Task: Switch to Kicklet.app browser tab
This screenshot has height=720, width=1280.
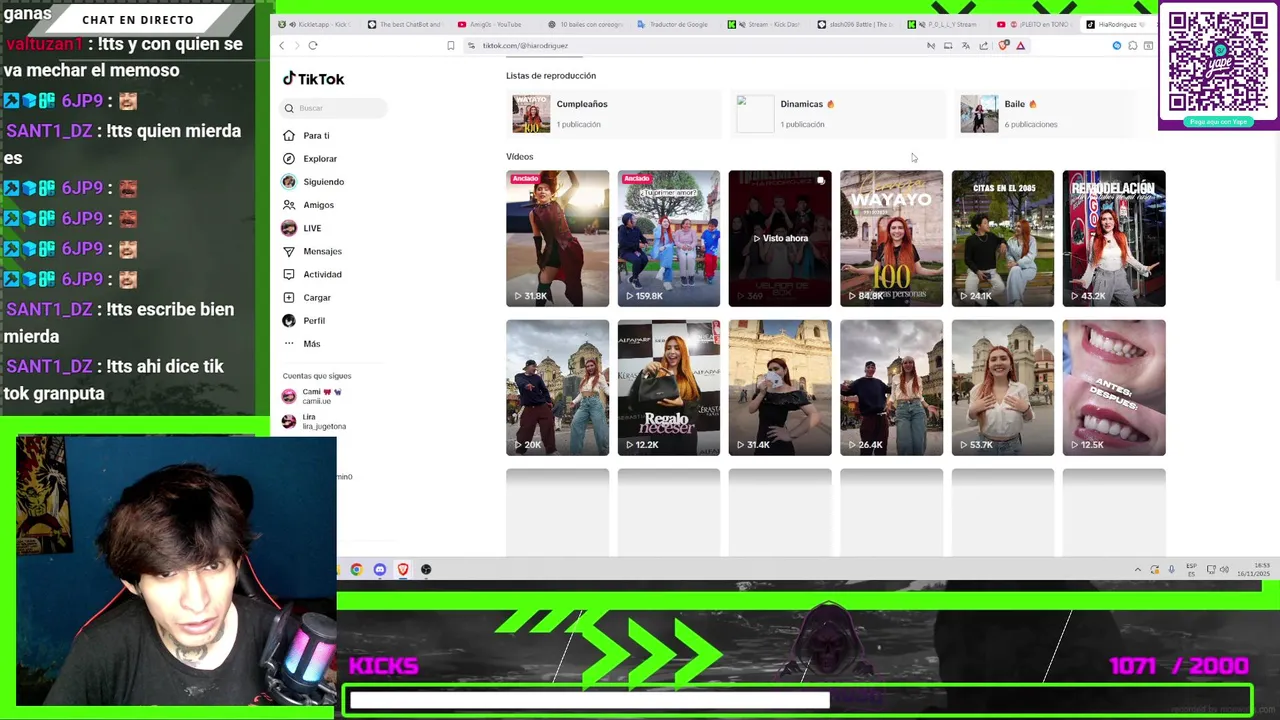Action: [x=314, y=24]
